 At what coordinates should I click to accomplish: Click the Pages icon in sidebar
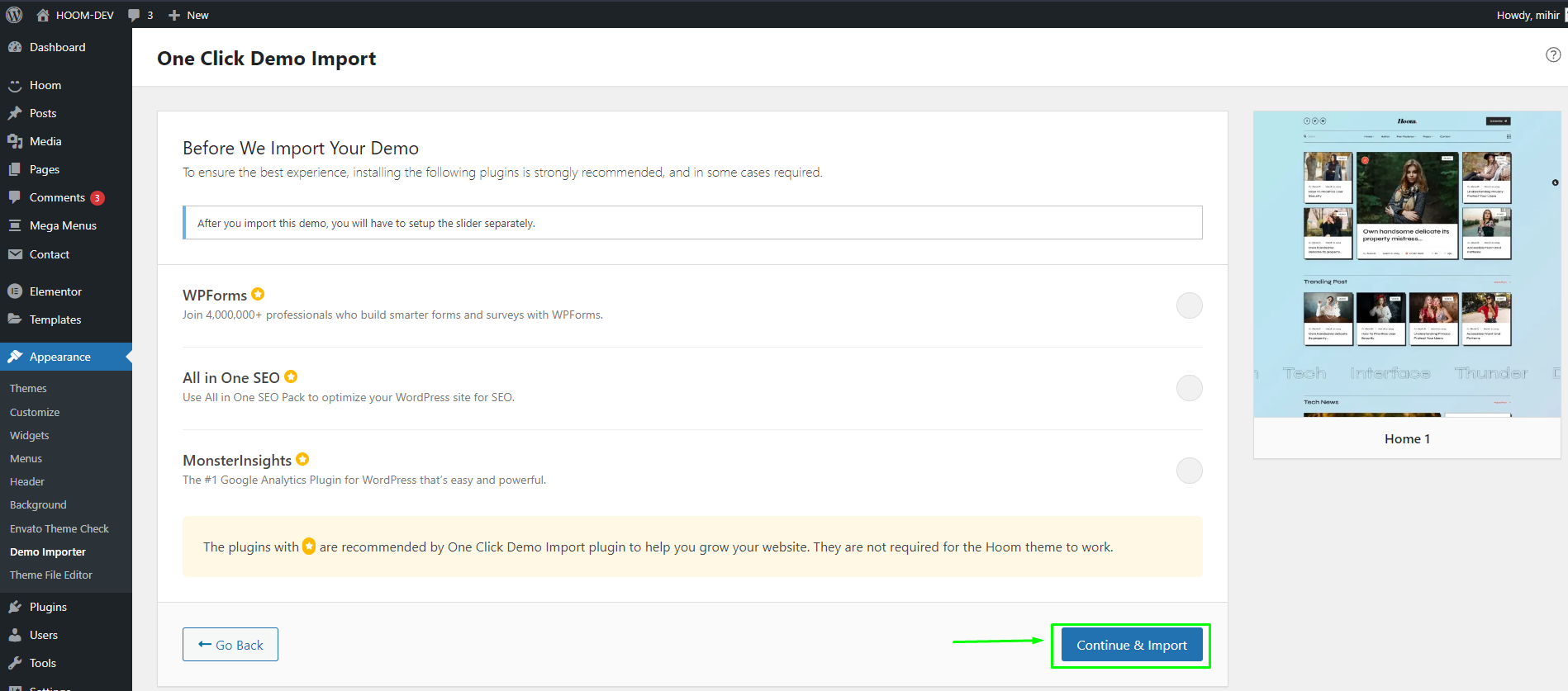pos(15,169)
